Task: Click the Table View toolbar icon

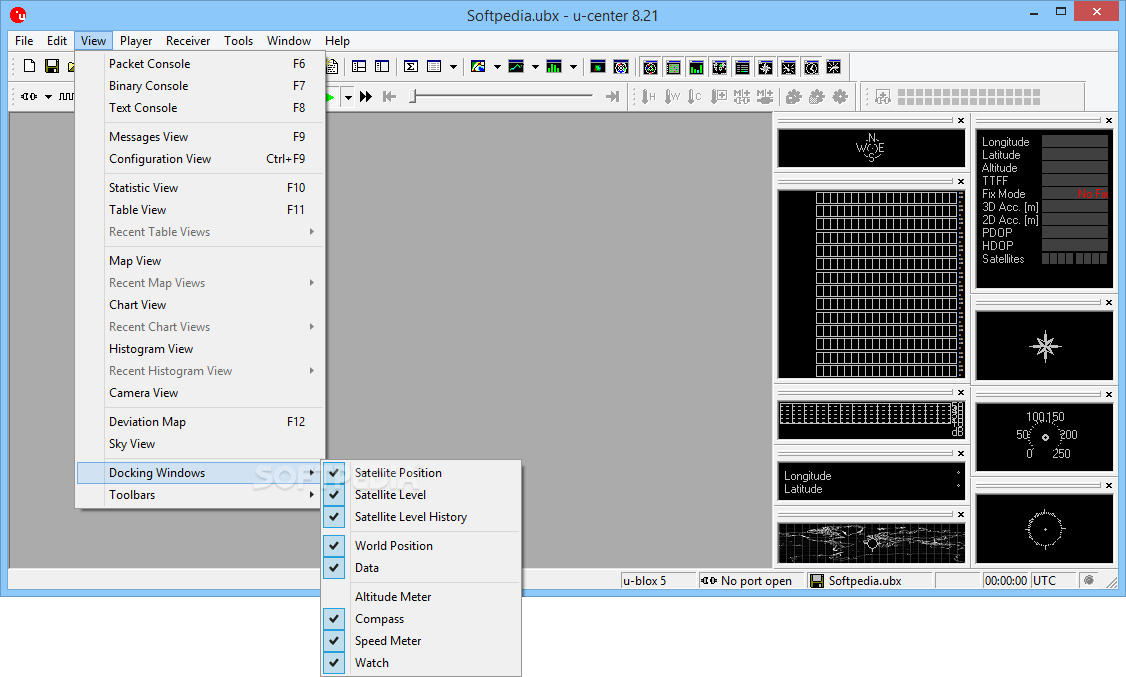Action: pyautogui.click(x=434, y=67)
